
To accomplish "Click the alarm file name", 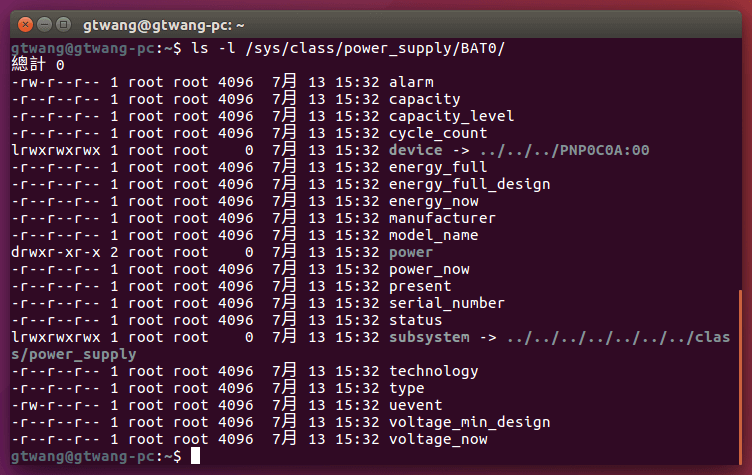I will point(410,82).
